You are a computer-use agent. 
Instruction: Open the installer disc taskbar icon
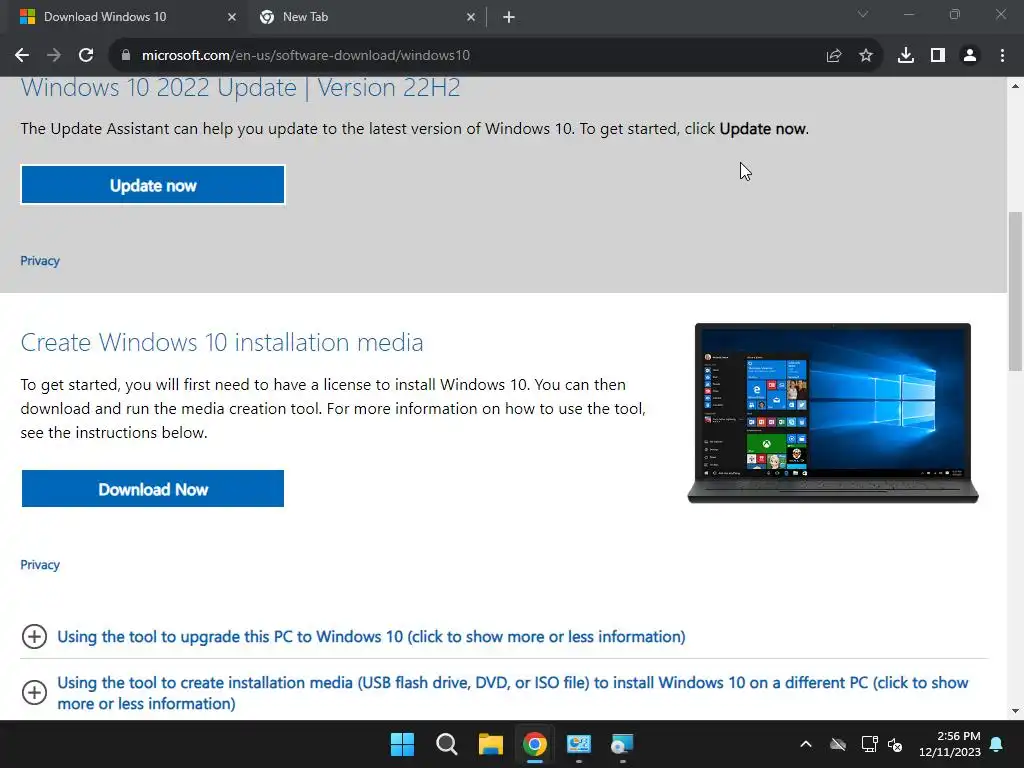pos(622,744)
